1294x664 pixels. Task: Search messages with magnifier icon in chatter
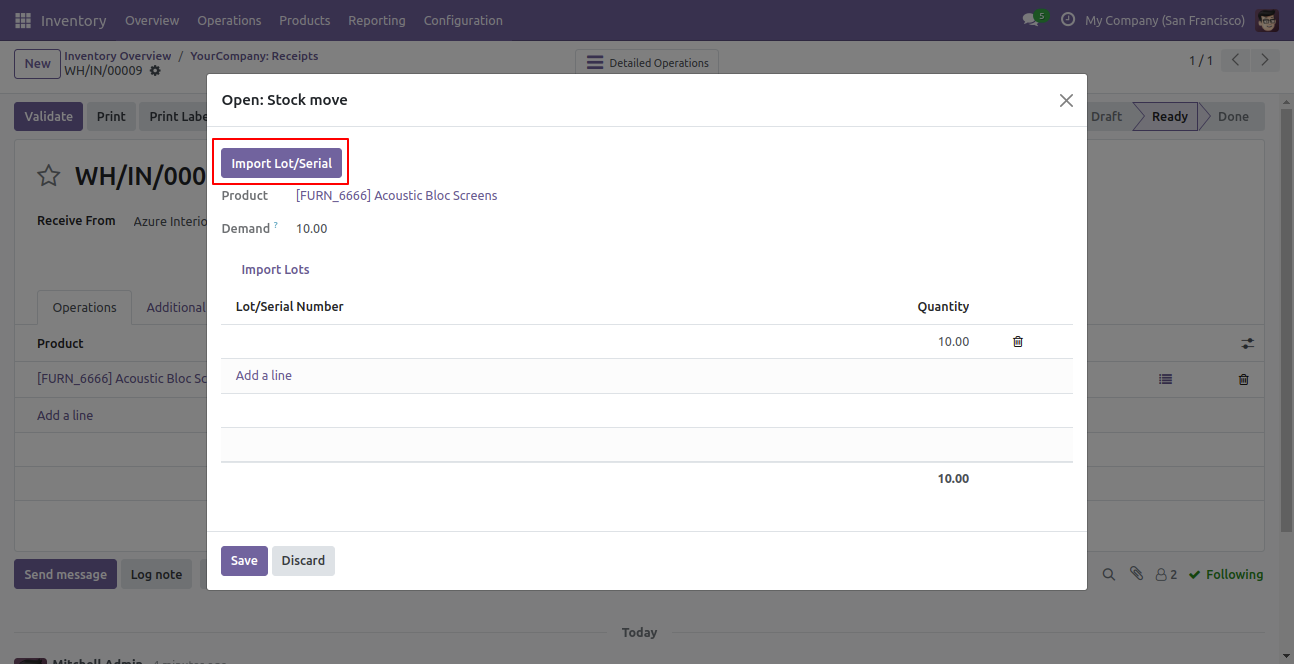[1108, 574]
